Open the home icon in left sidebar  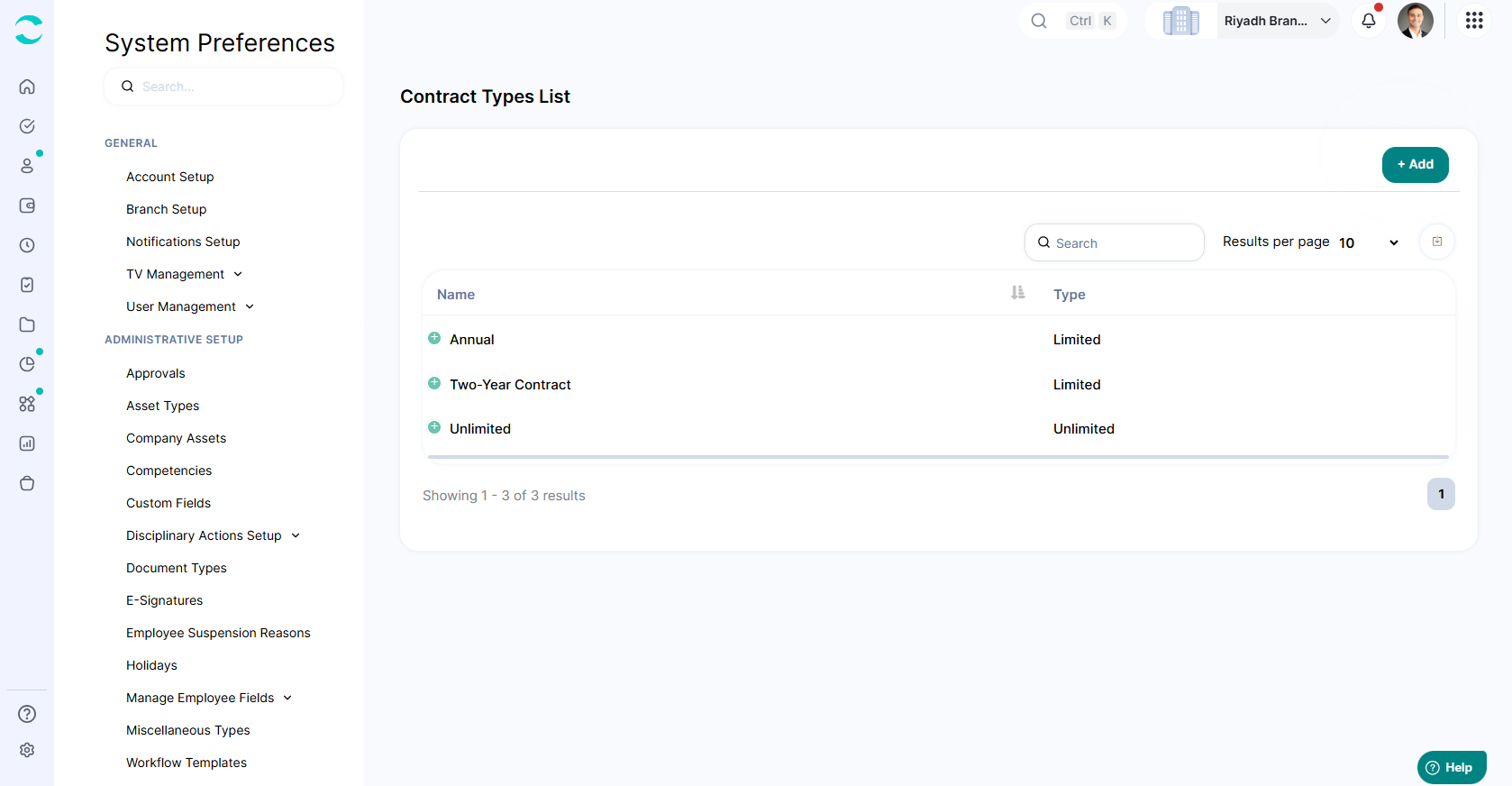pyautogui.click(x=27, y=87)
